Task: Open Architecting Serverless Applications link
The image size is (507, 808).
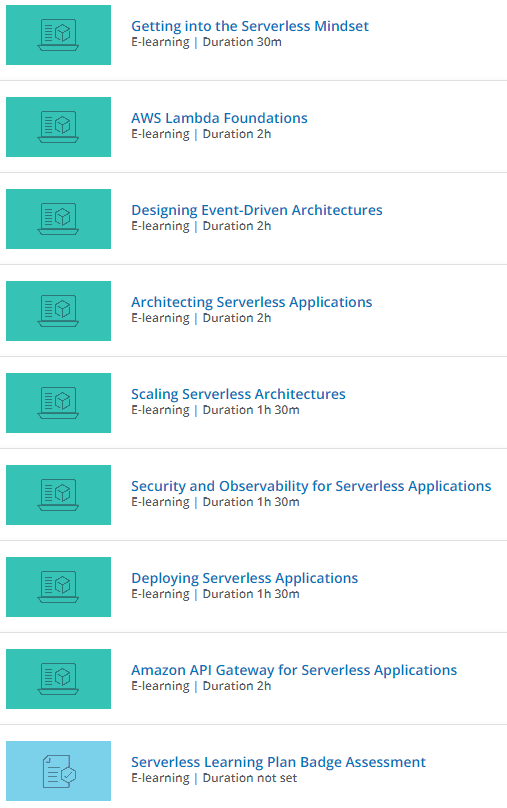Action: [251, 302]
